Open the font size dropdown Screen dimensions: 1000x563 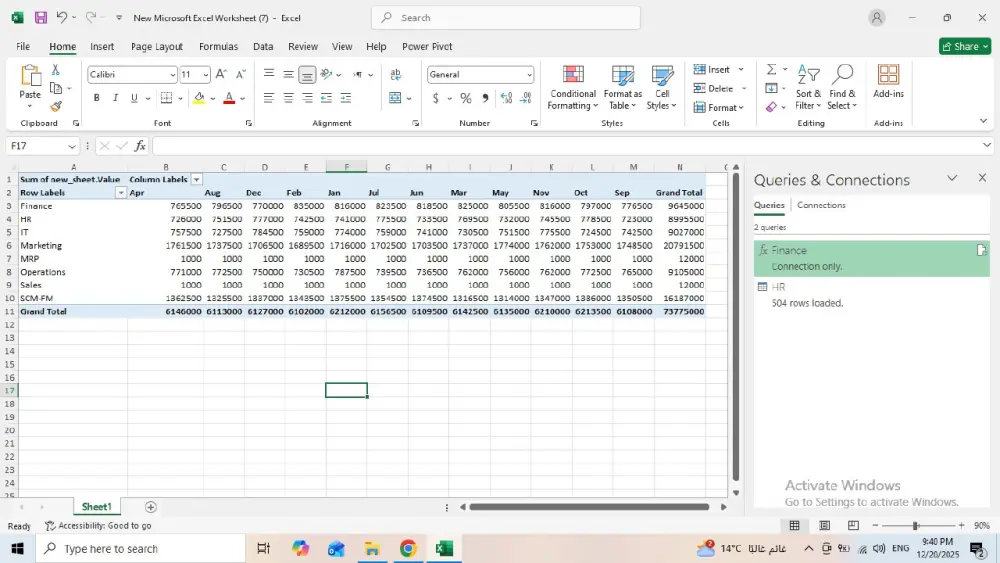tap(205, 75)
